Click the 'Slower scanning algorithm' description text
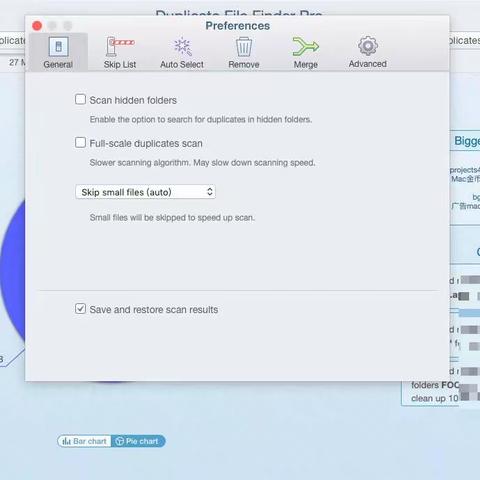The height and width of the screenshot is (480, 480). tap(202, 163)
